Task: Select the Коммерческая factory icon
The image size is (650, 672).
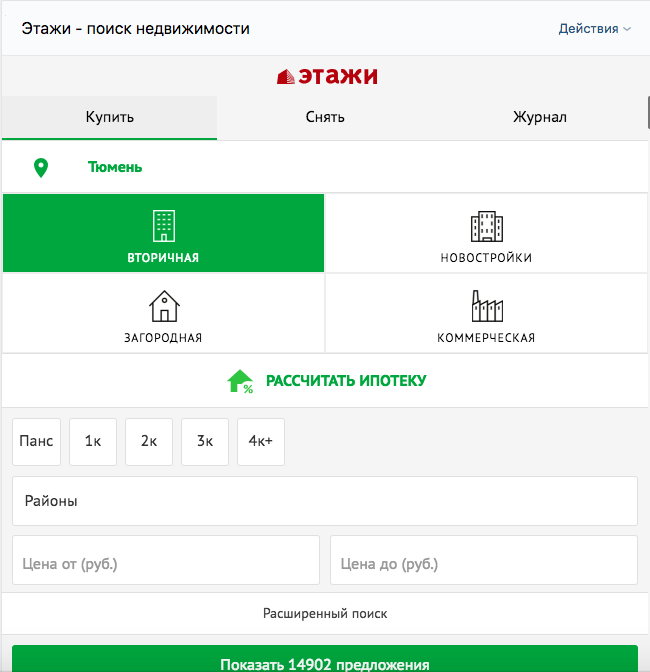Action: tap(487, 306)
